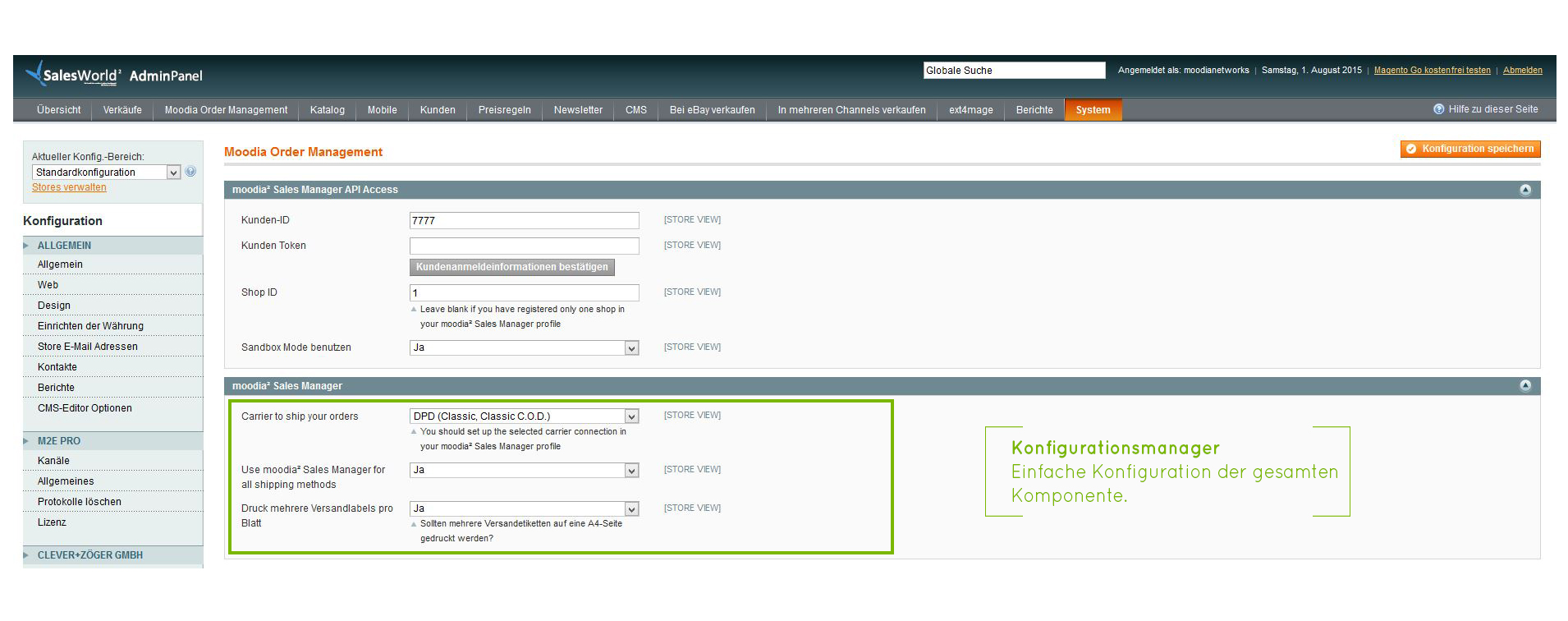Click the SalesWorld AdminPanel logo

point(114,75)
